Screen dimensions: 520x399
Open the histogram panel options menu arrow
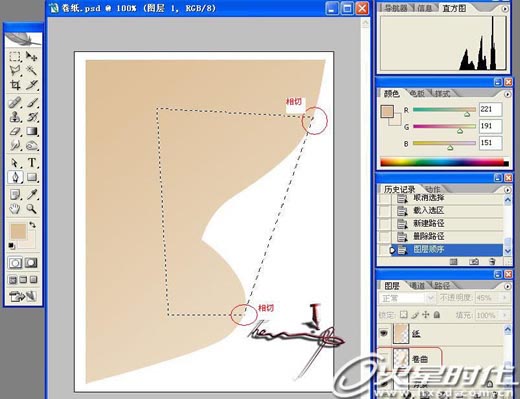click(505, 9)
